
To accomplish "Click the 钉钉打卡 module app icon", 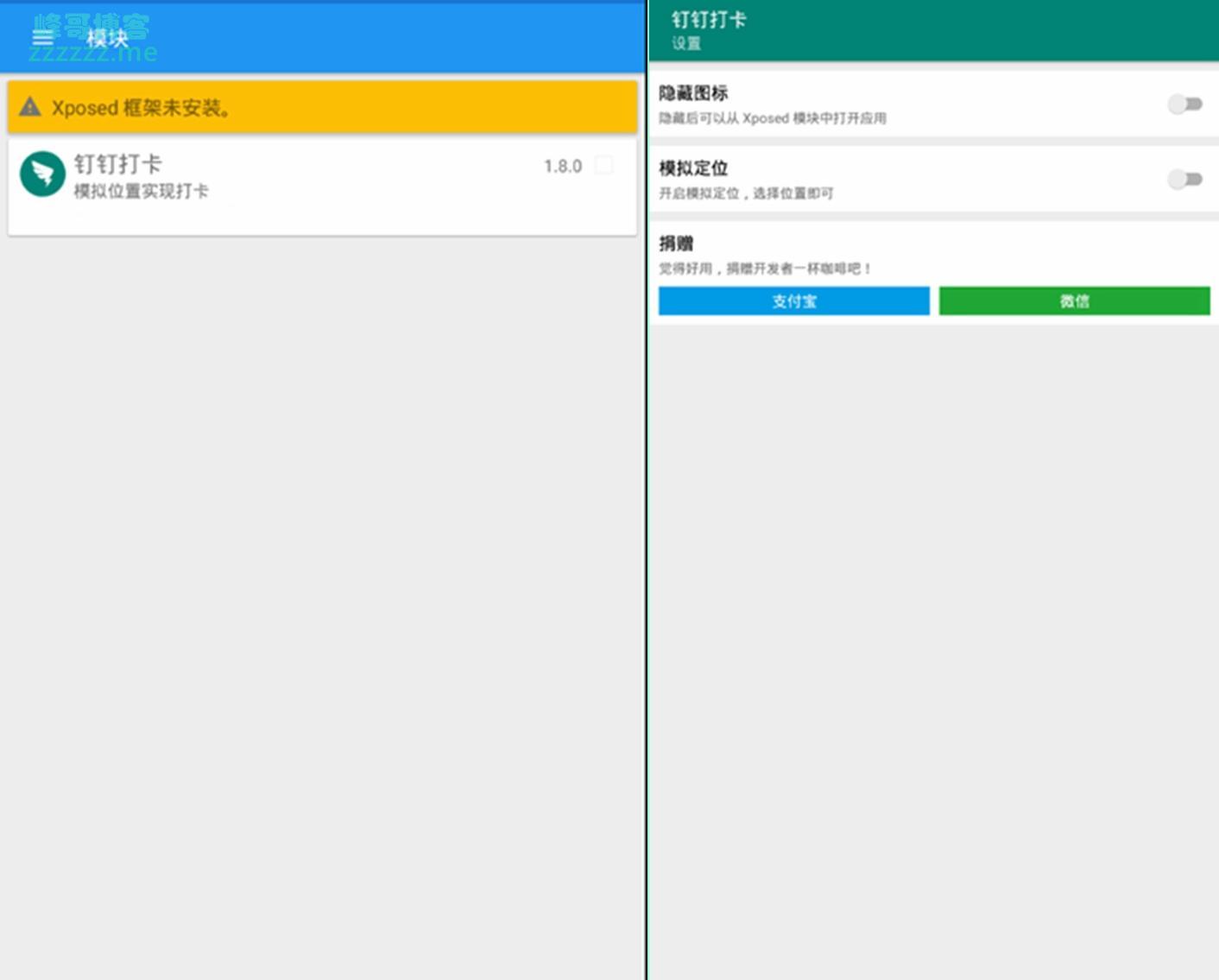I will pos(42,174).
